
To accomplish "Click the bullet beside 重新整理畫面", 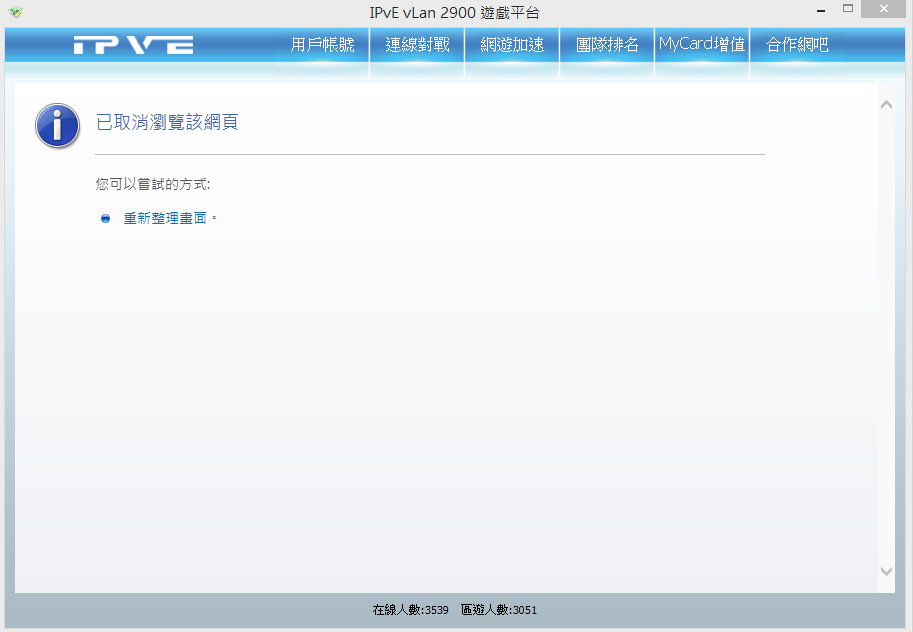I will 105,218.
